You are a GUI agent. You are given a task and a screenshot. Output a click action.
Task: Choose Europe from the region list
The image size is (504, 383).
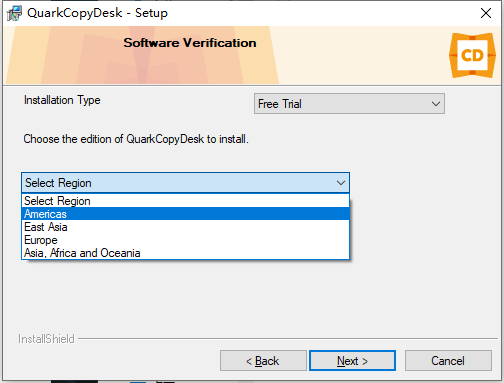point(185,240)
